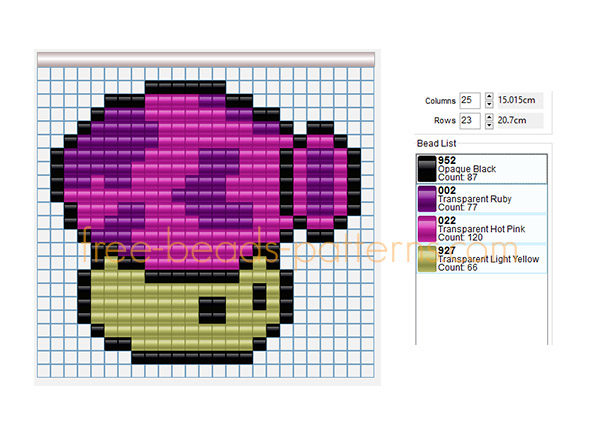Increase Rows with the up arrow
The height and width of the screenshot is (440, 600).
(489, 116)
